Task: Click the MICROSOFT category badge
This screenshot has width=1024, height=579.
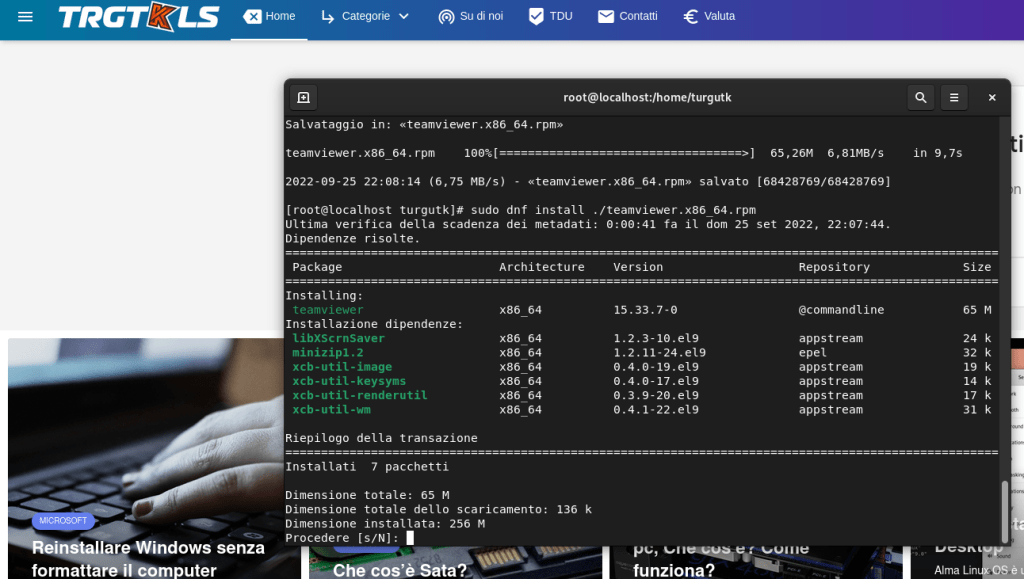Action: [x=63, y=521]
